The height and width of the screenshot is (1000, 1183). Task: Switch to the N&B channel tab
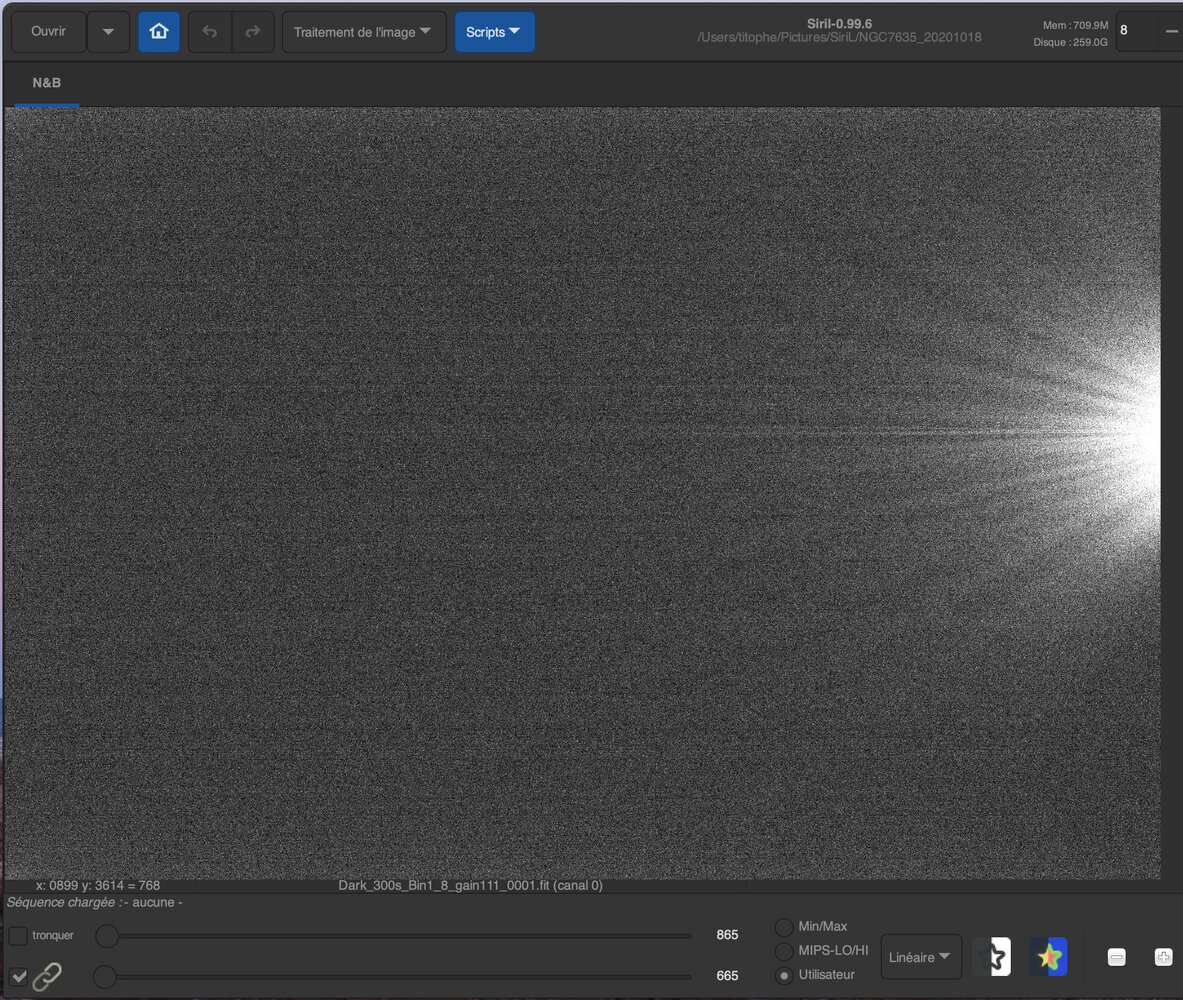coord(45,82)
